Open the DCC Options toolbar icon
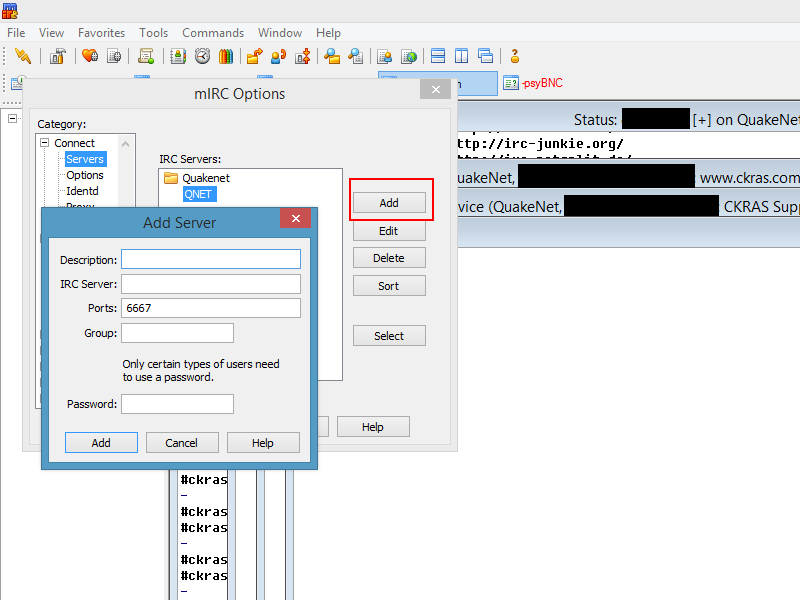 coord(303,56)
